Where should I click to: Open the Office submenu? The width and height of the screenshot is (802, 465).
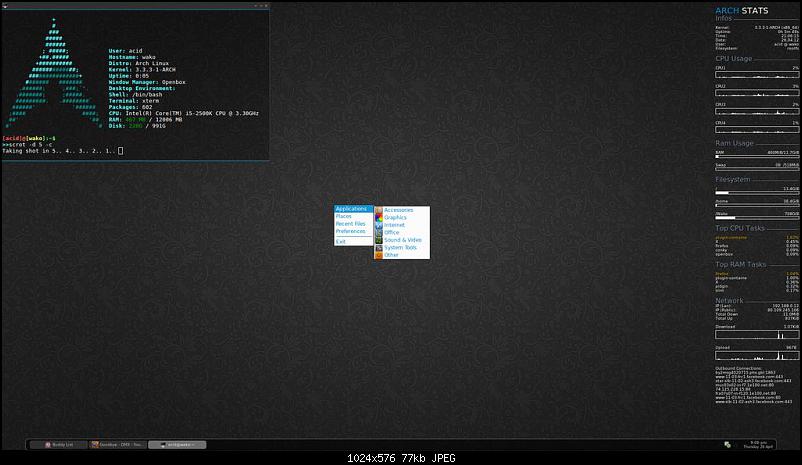(x=402, y=232)
